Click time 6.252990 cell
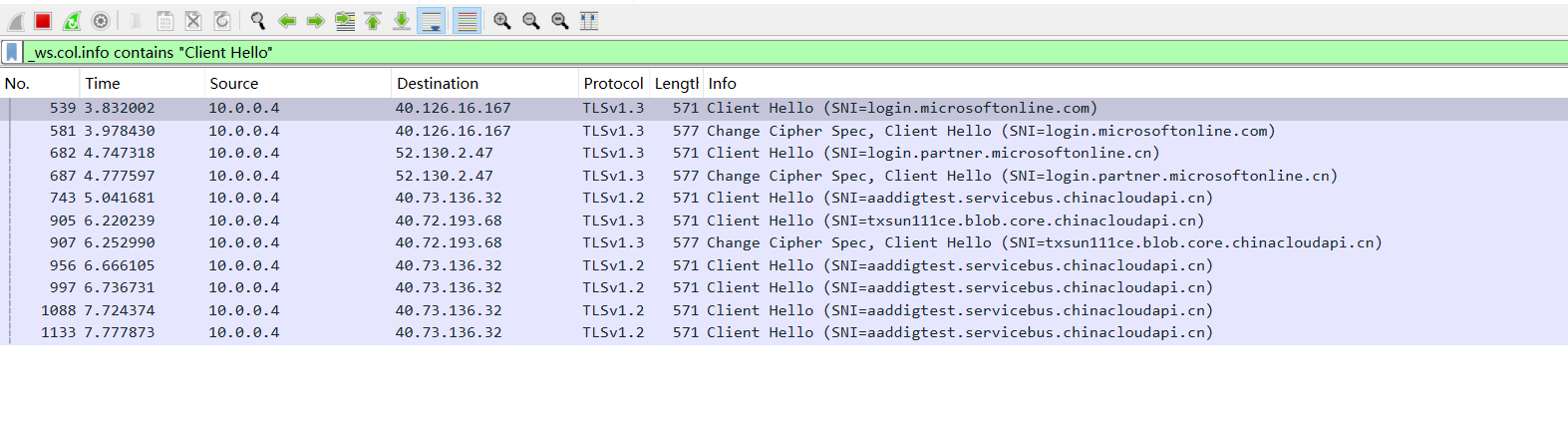 pos(120,242)
